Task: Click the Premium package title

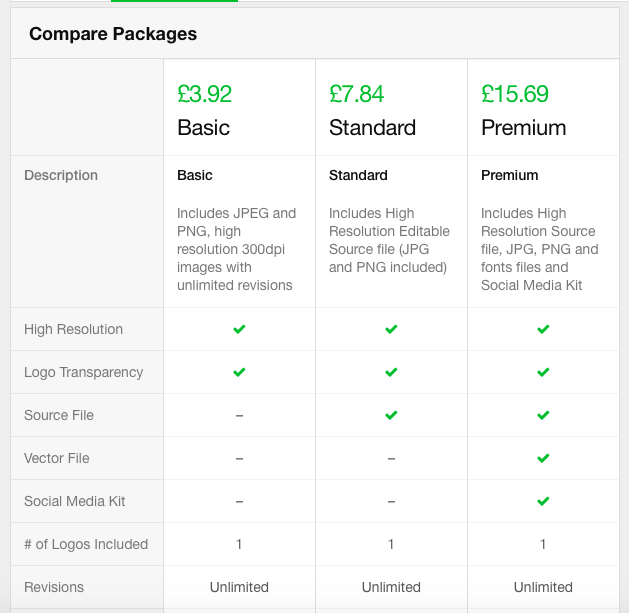Action: click(523, 128)
